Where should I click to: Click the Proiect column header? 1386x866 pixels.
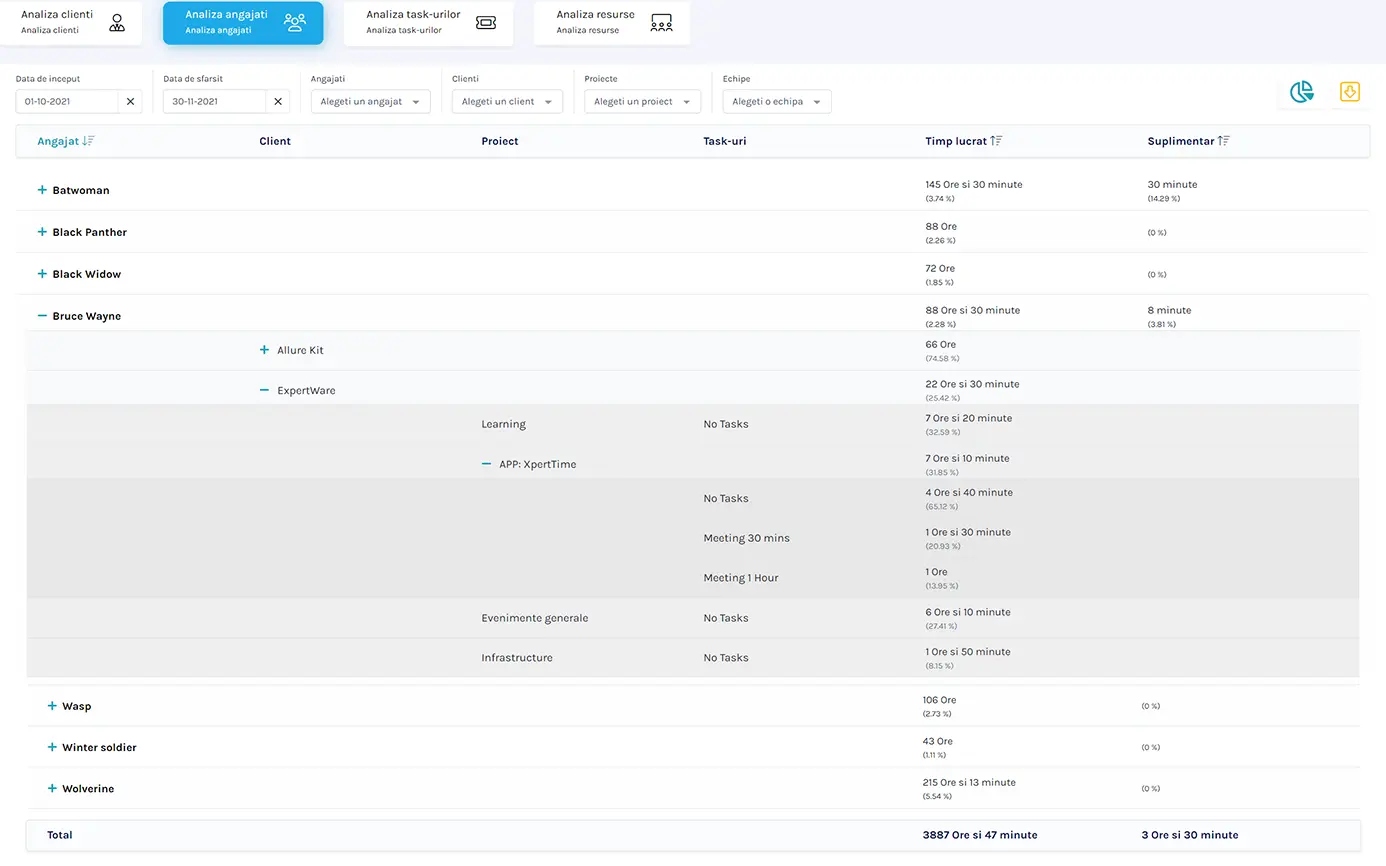pyautogui.click(x=500, y=141)
